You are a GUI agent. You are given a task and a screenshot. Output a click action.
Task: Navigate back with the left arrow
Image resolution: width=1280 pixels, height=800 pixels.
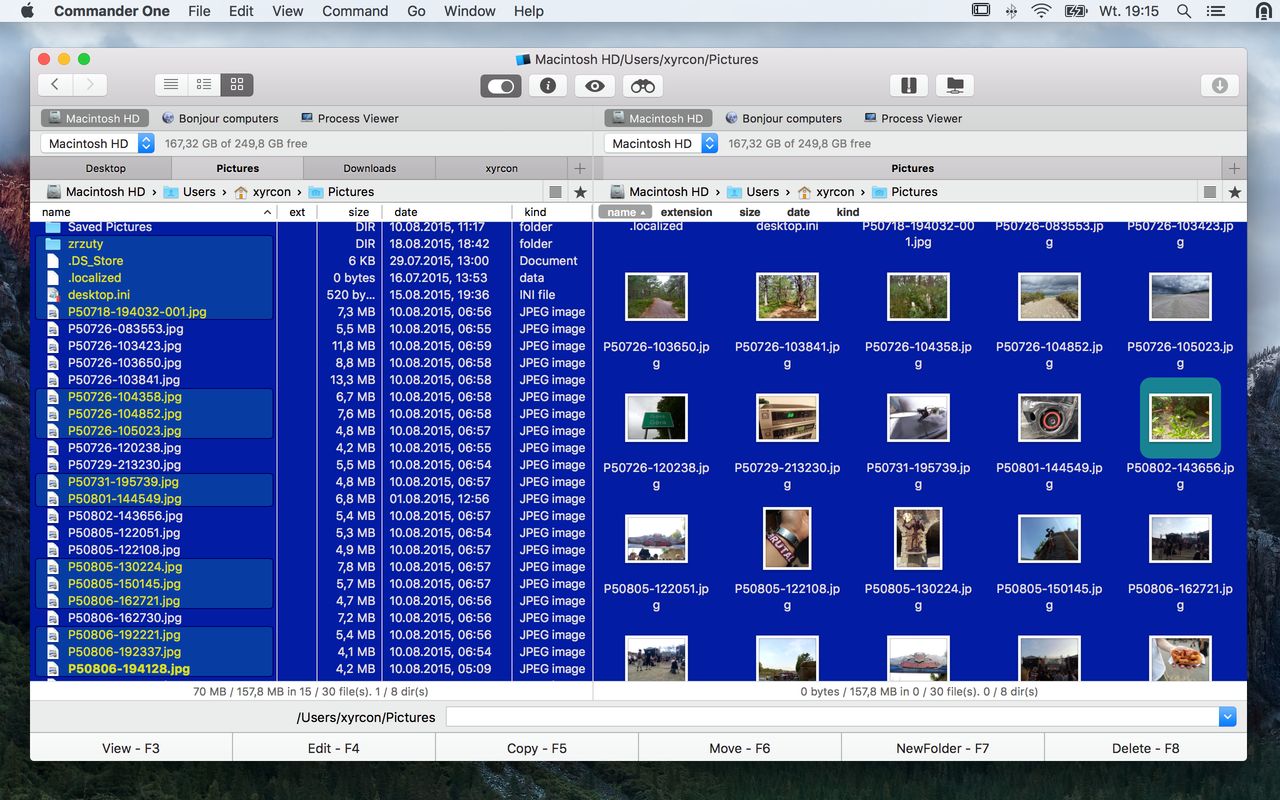pyautogui.click(x=56, y=85)
